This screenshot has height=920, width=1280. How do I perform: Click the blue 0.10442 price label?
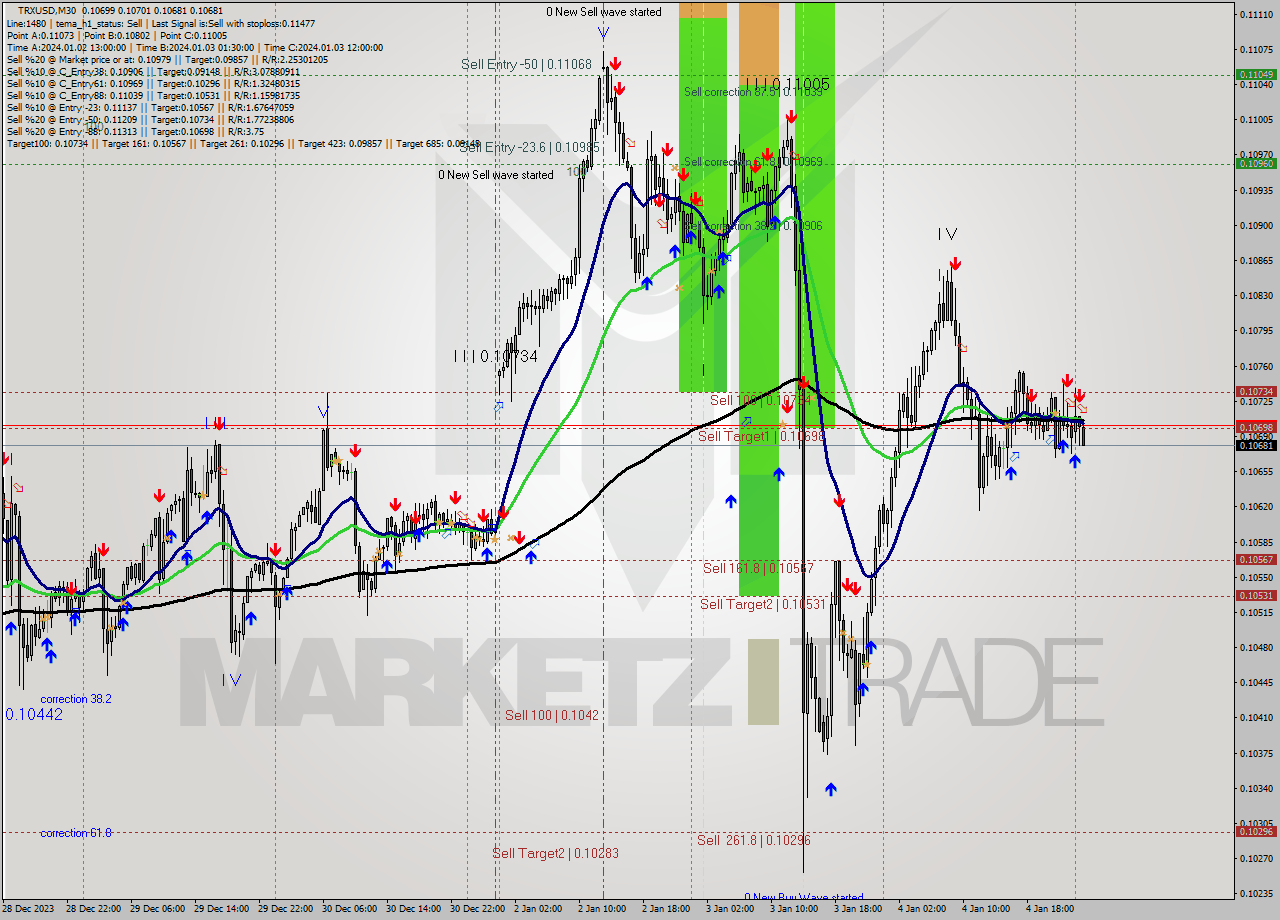pyautogui.click(x=34, y=714)
